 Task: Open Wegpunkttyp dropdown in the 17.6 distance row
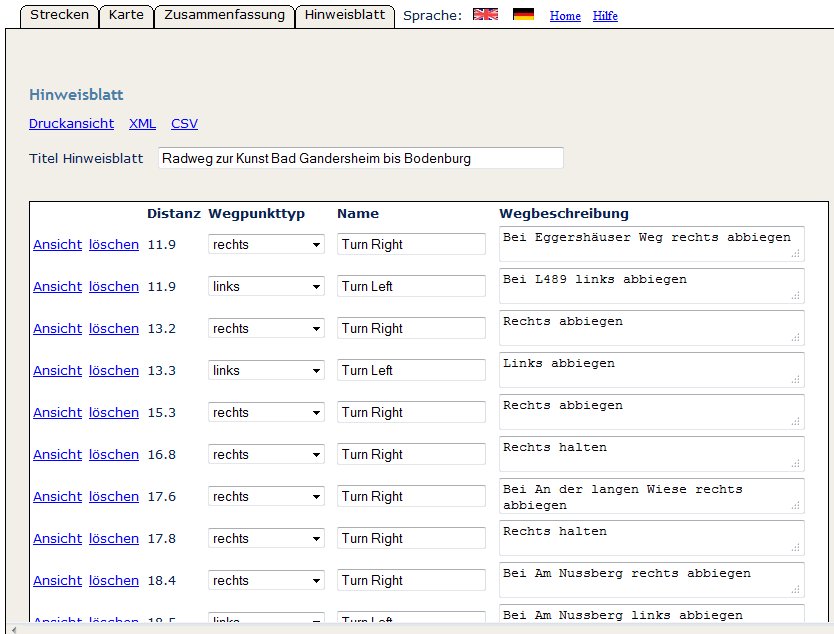tap(266, 496)
